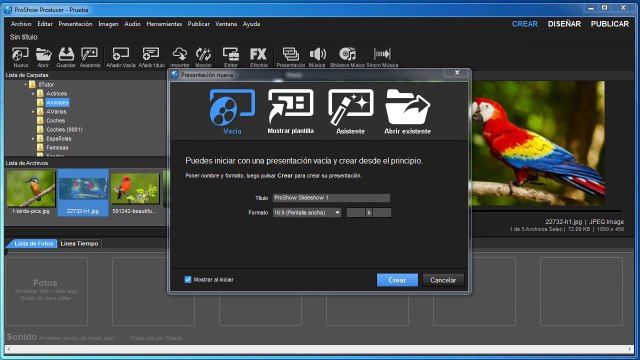Select the Coches folder
The height and width of the screenshot is (360, 640).
tap(56, 120)
